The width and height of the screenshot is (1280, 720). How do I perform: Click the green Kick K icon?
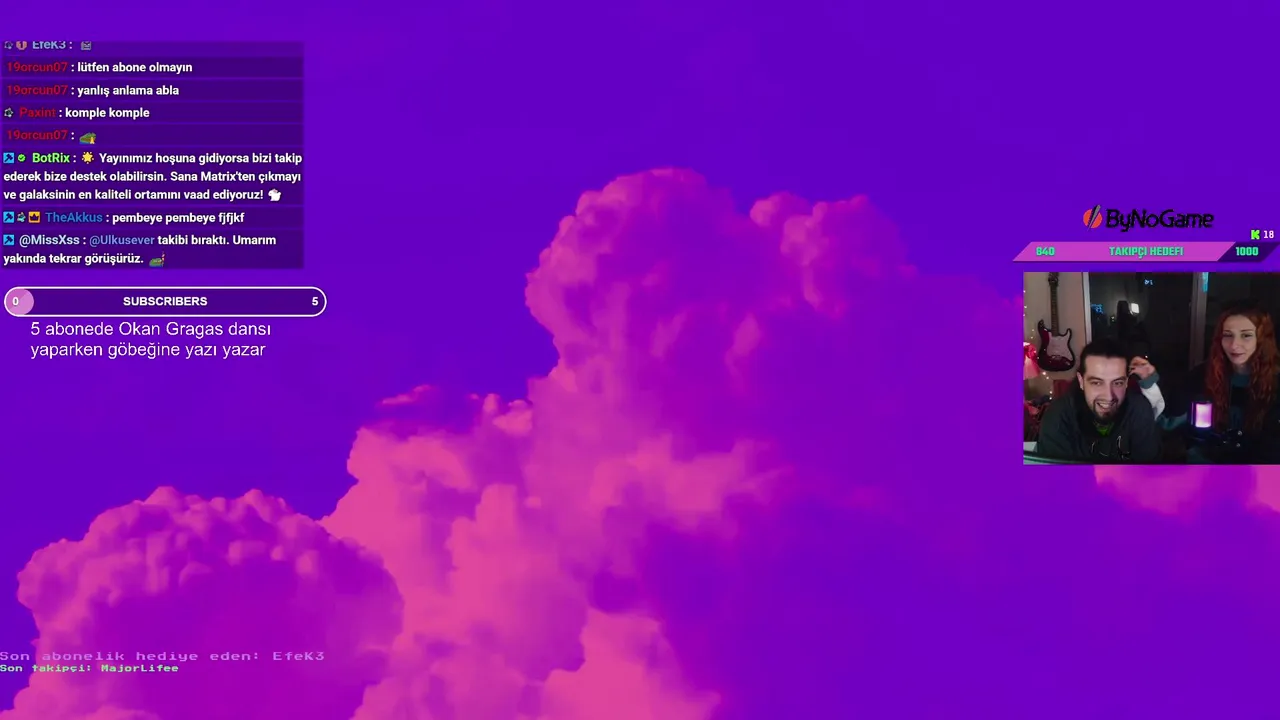[x=1255, y=235]
